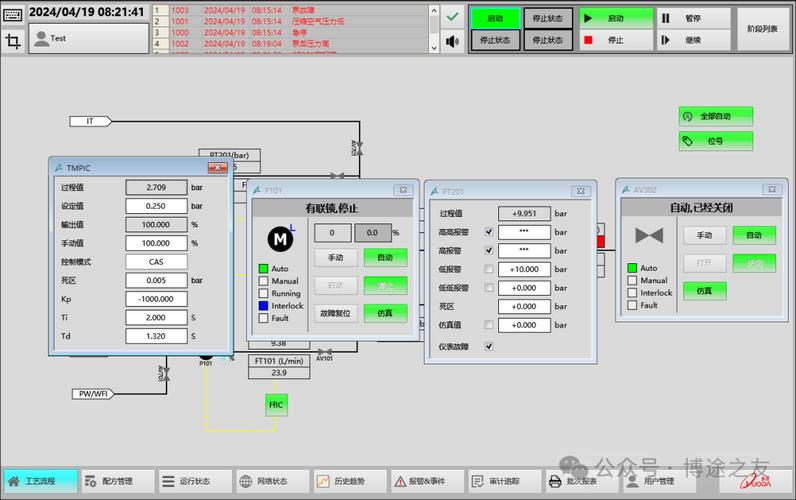Click the AV101 valve symbol on diagram
Viewport: 796px width, 500px height.
(x=325, y=351)
